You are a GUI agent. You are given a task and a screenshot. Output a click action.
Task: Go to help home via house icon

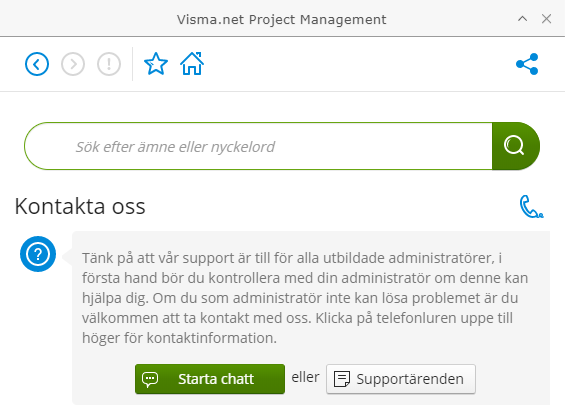click(x=192, y=64)
